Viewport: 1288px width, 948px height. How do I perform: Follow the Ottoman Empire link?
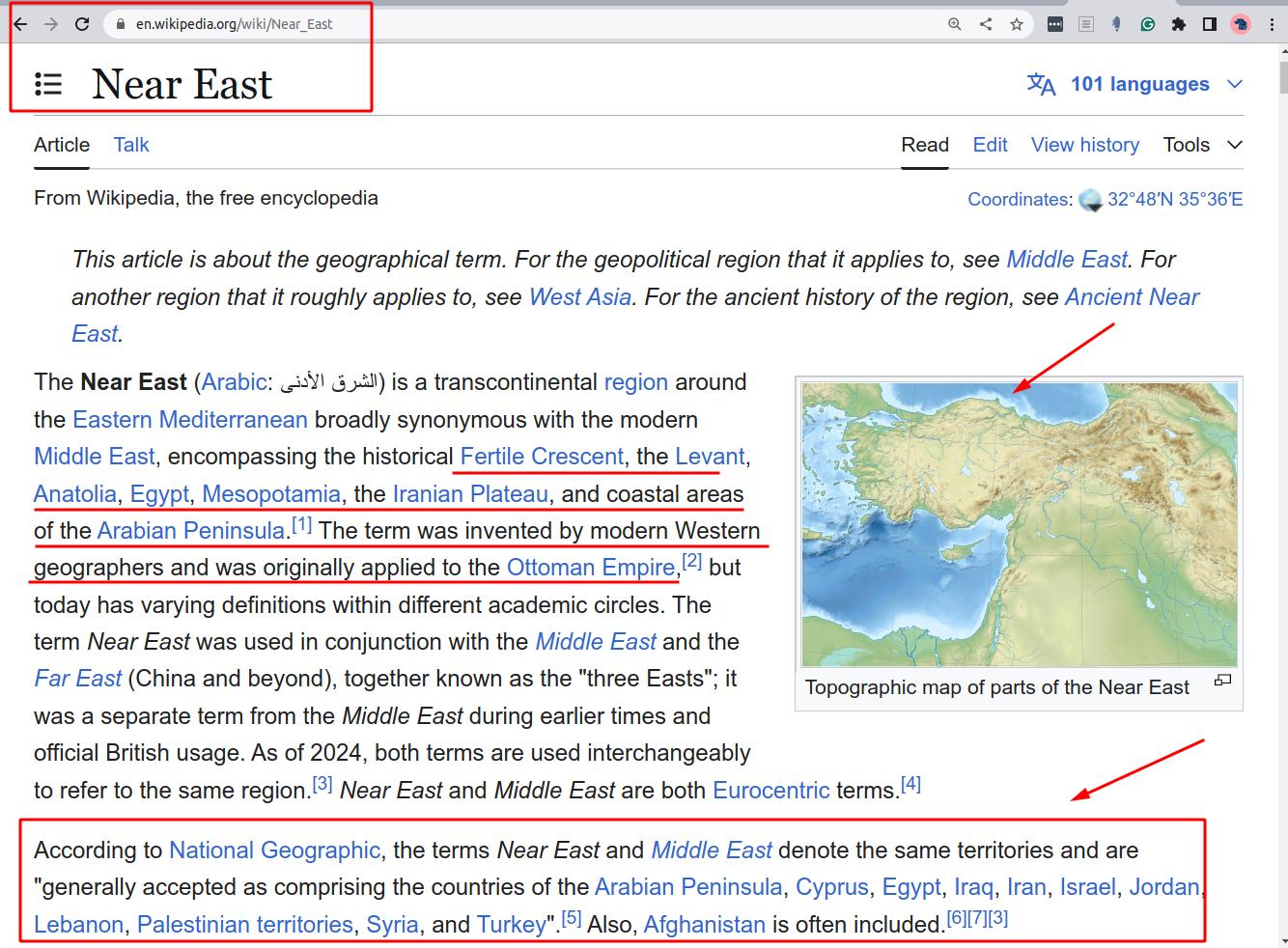pos(590,568)
